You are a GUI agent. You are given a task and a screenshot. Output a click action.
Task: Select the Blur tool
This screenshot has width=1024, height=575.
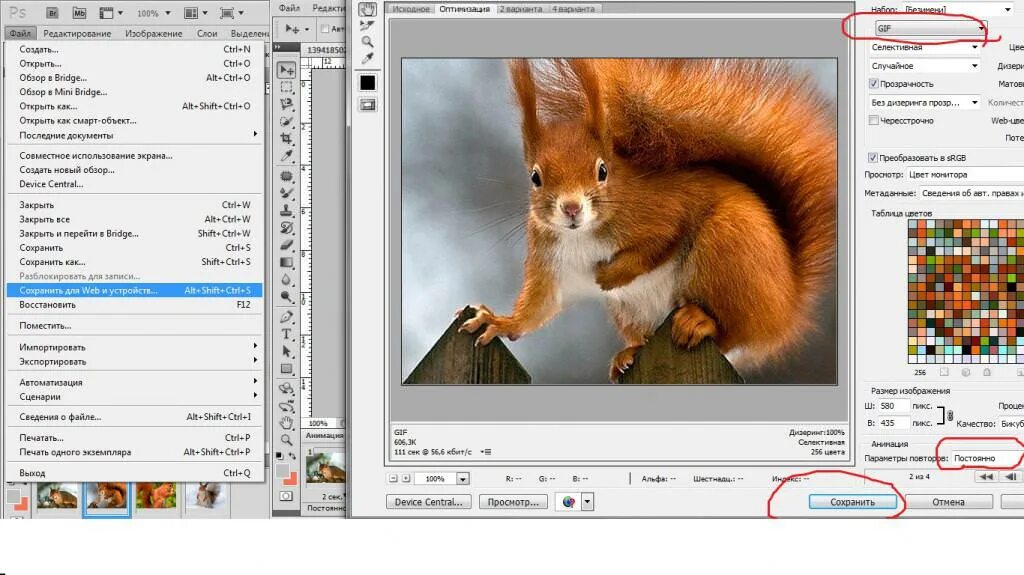click(286, 279)
